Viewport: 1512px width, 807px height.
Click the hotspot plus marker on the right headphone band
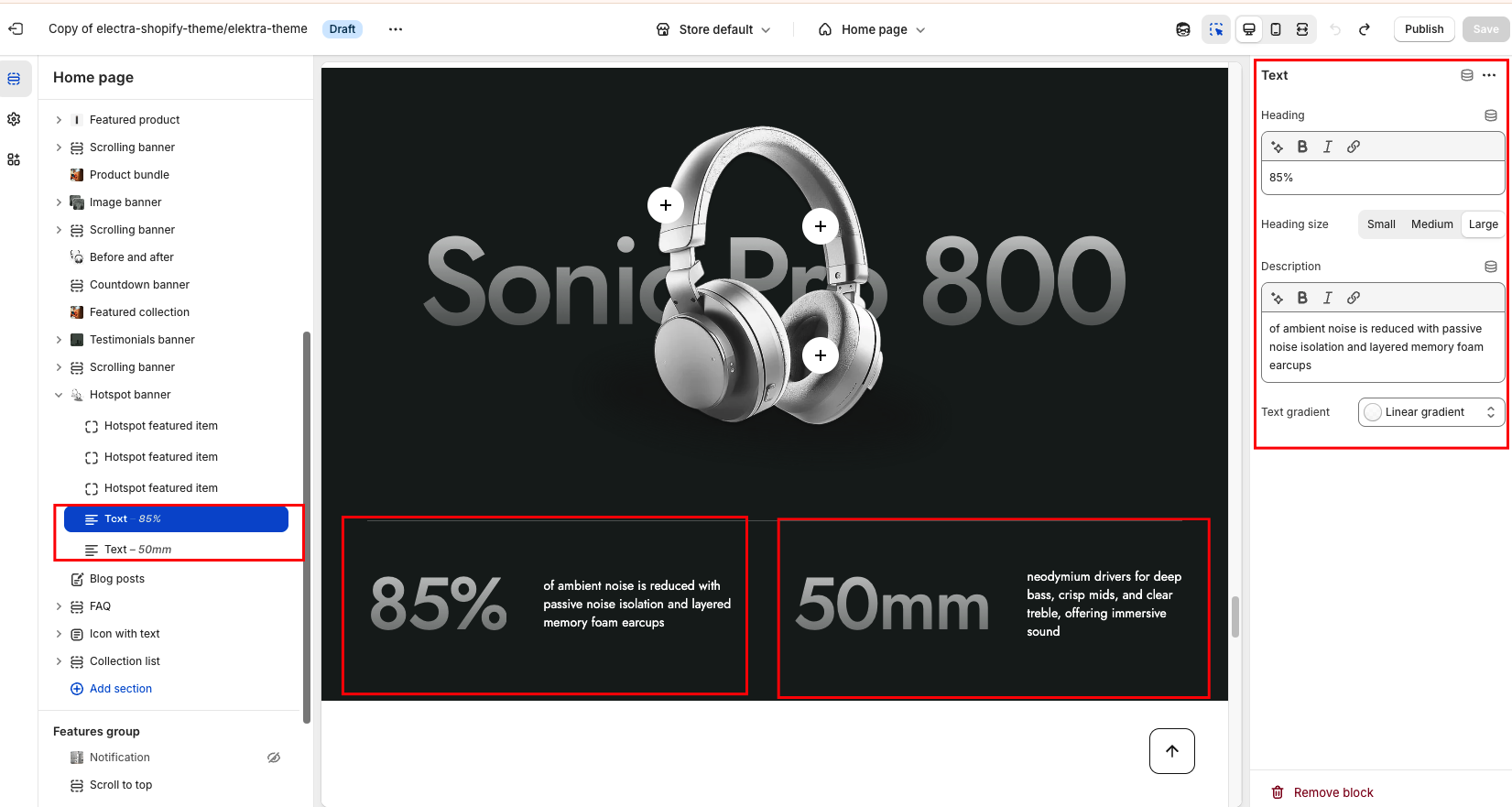pyautogui.click(x=821, y=226)
